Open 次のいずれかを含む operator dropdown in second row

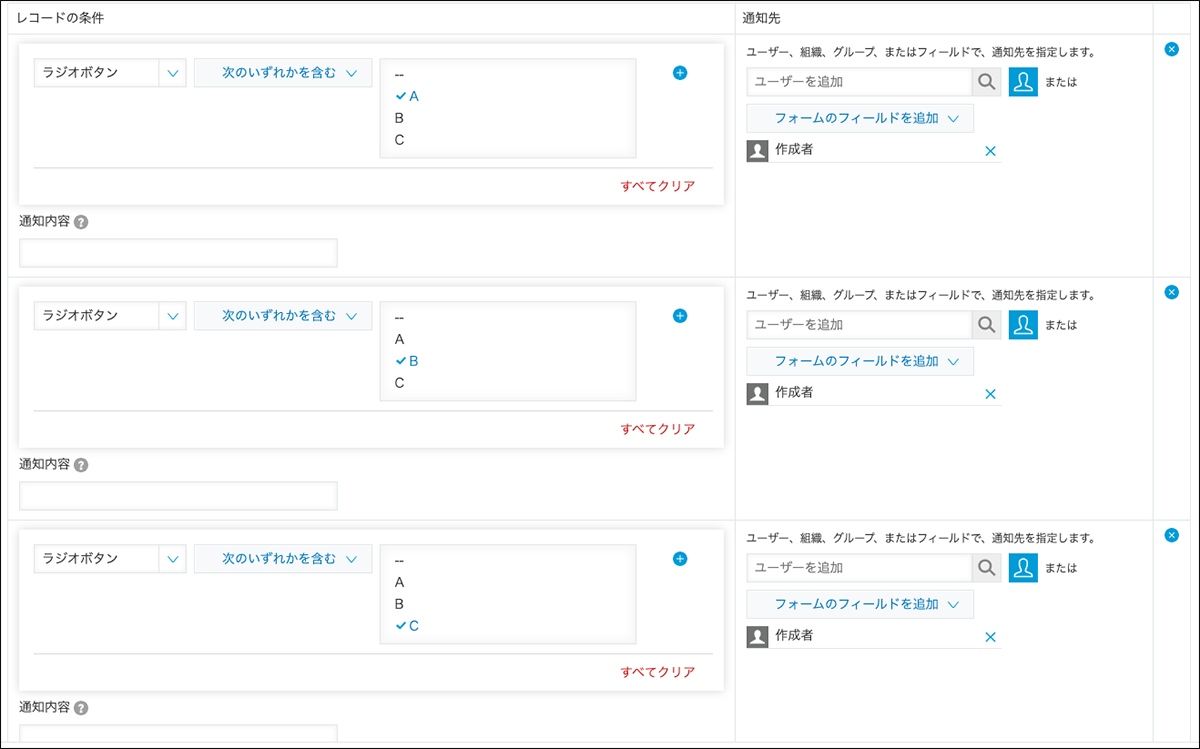coord(283,316)
